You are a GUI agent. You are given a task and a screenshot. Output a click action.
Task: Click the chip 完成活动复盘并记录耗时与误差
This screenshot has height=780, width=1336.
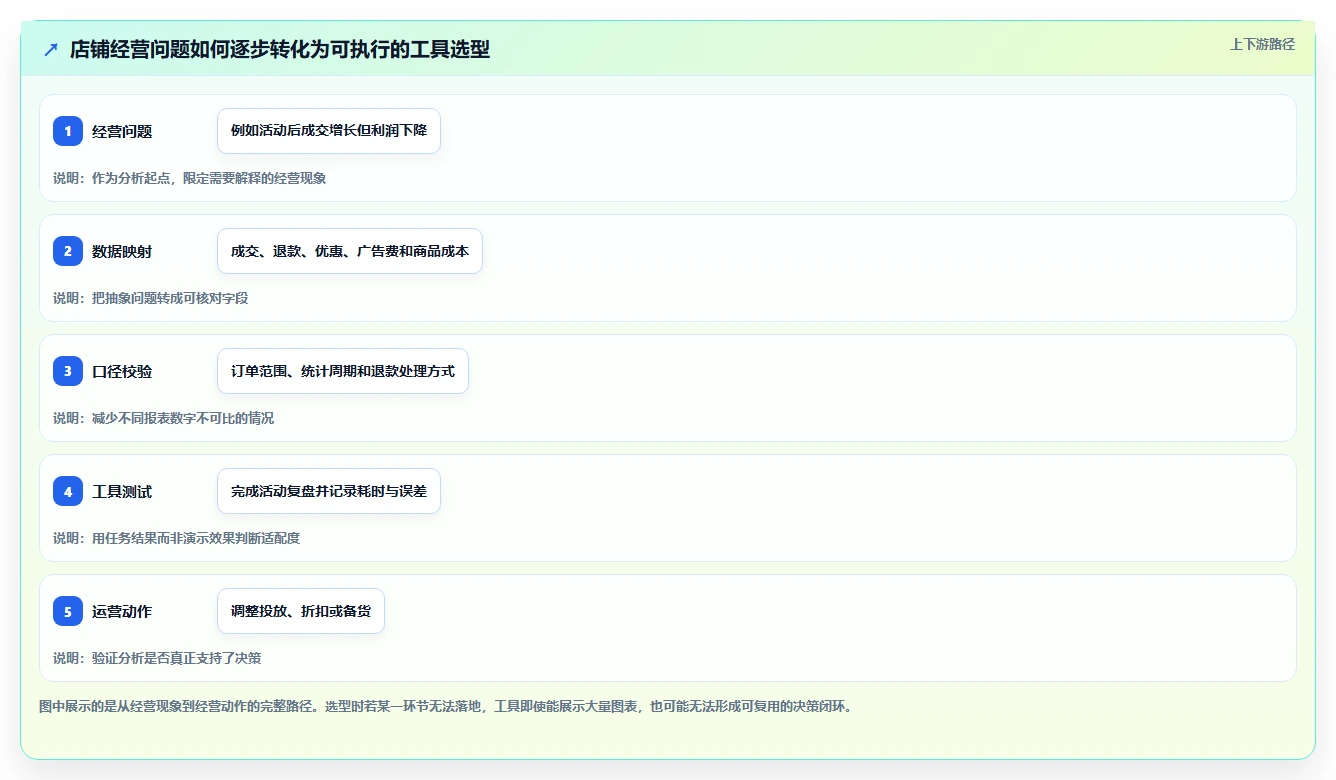(329, 491)
